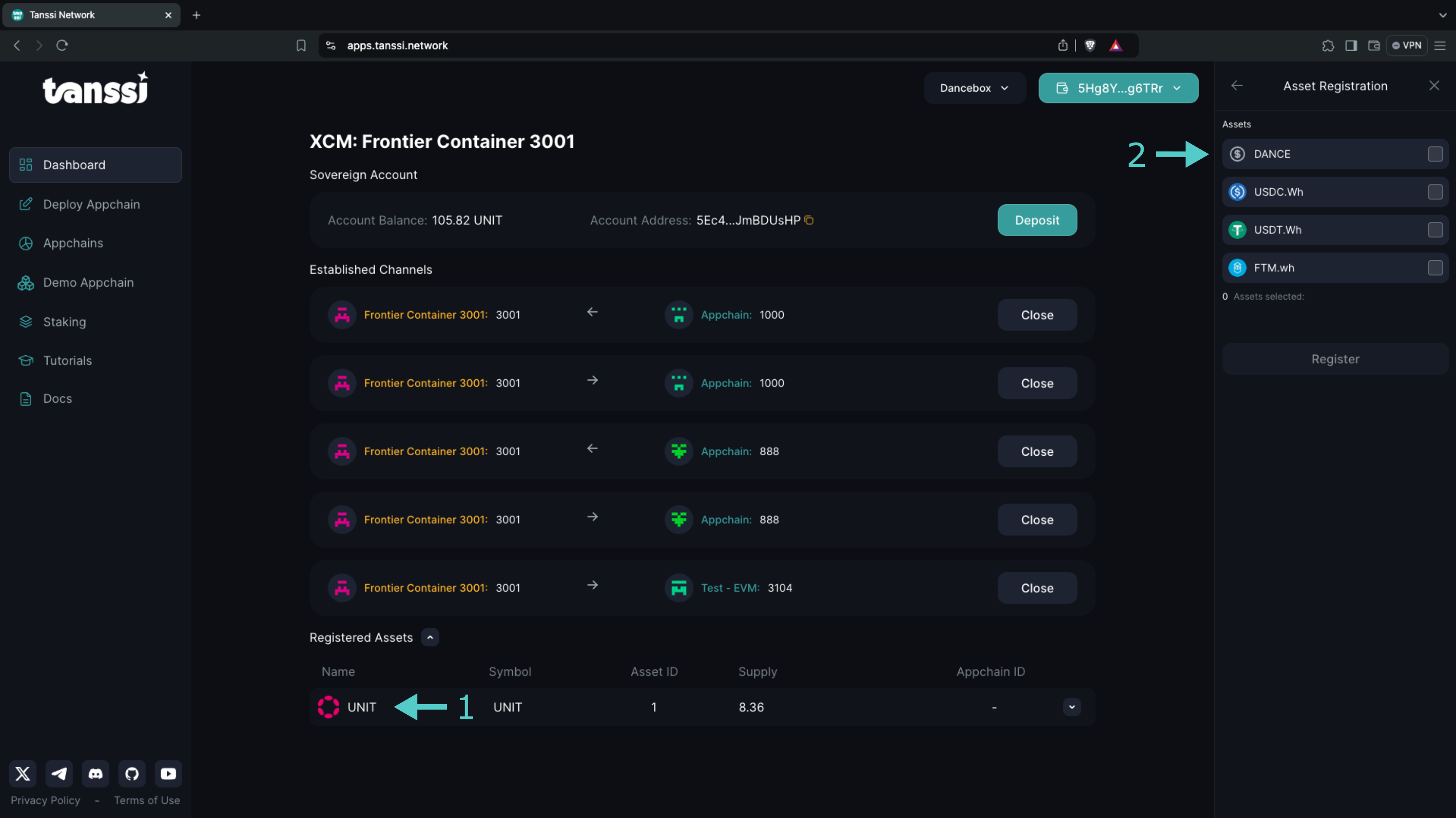Click the site settings icon beside the URL
The width and height of the screenshot is (1456, 818).
click(x=330, y=45)
